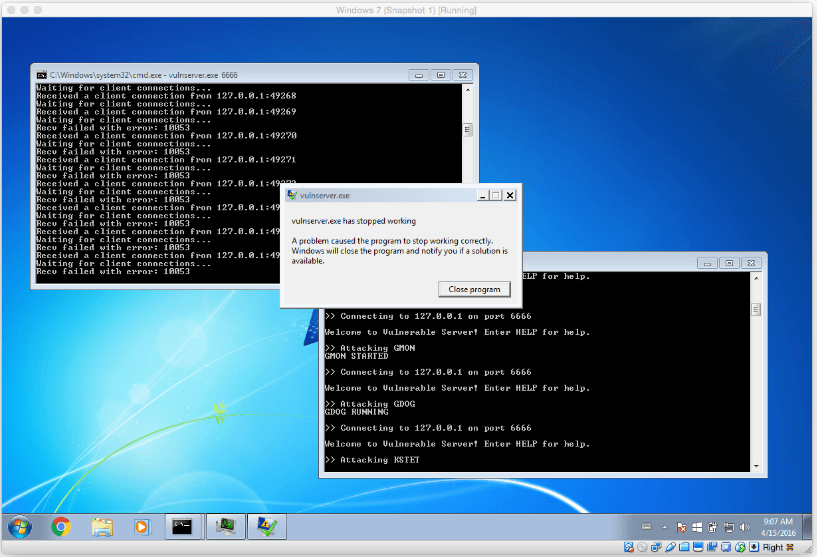
Task: Click the 'Attacking KSTET' line
Action: (x=372, y=460)
